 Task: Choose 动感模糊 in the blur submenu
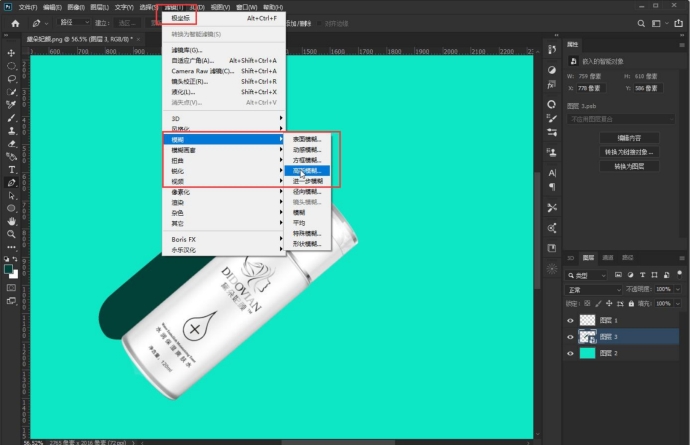click(307, 150)
